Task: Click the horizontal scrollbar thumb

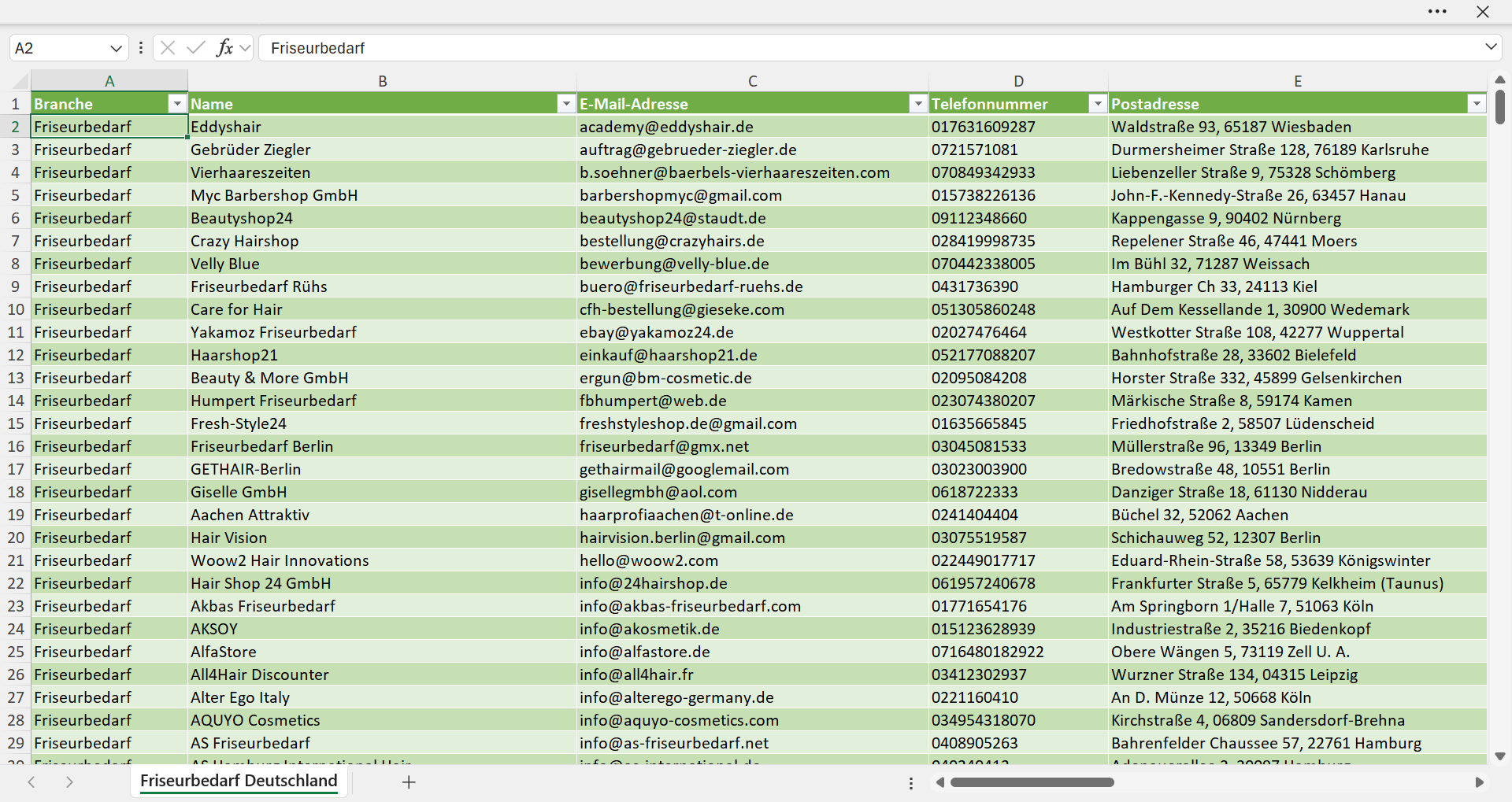Action: point(1032,782)
